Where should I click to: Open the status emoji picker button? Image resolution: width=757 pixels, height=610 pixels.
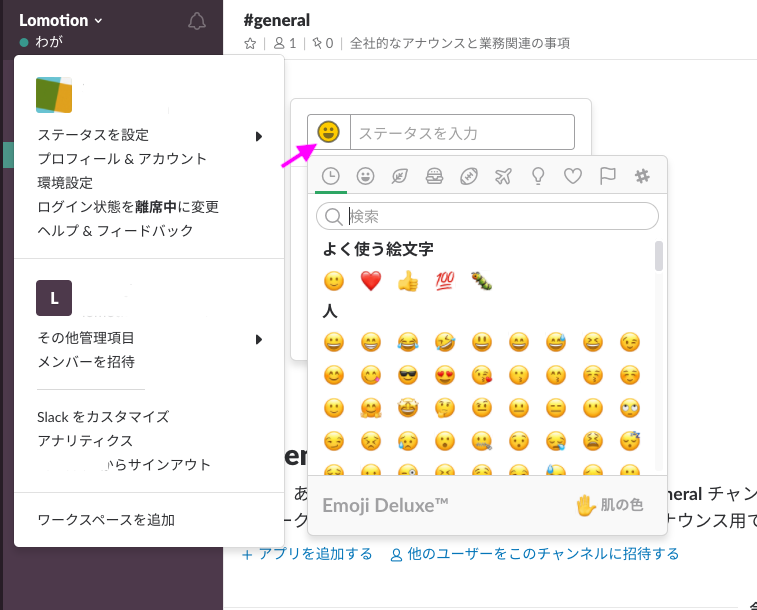[x=328, y=132]
